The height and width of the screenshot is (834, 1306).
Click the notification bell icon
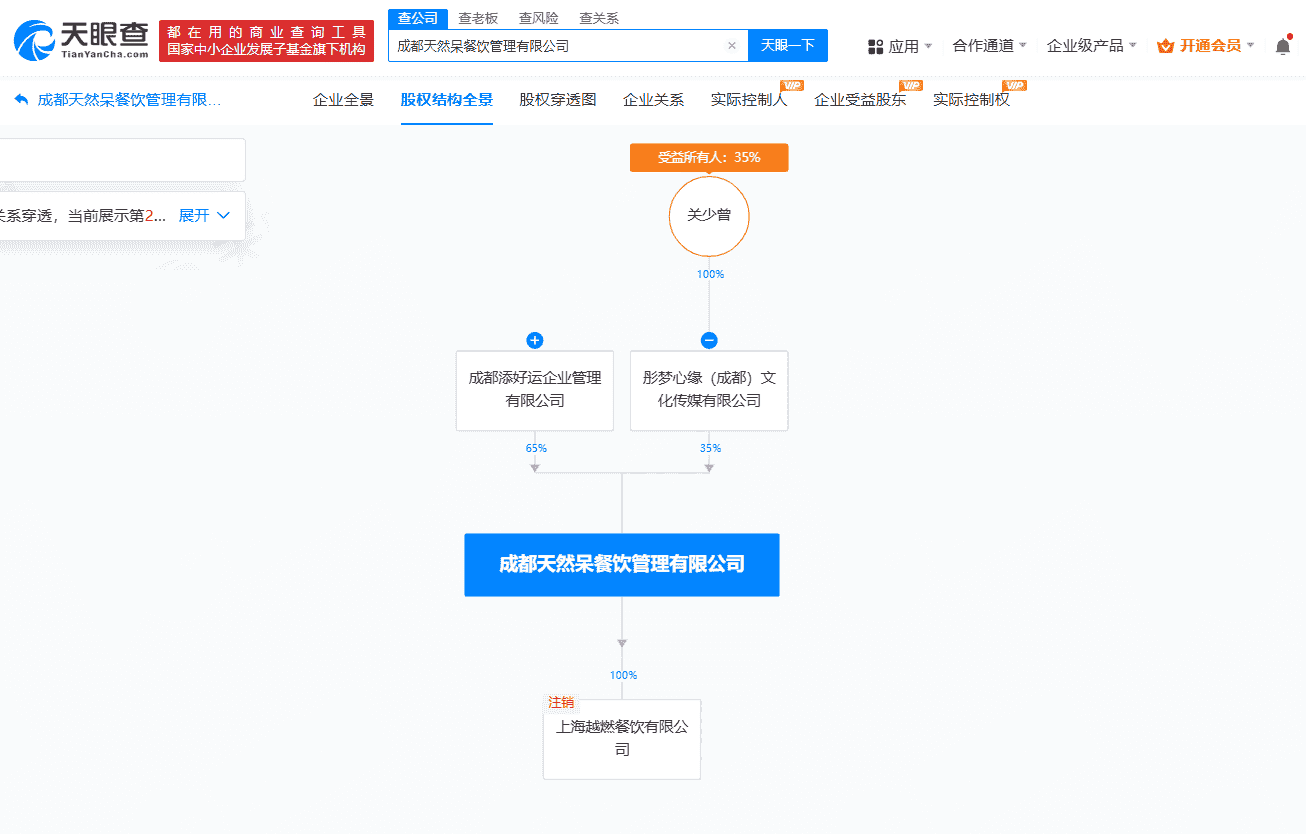click(x=1283, y=46)
